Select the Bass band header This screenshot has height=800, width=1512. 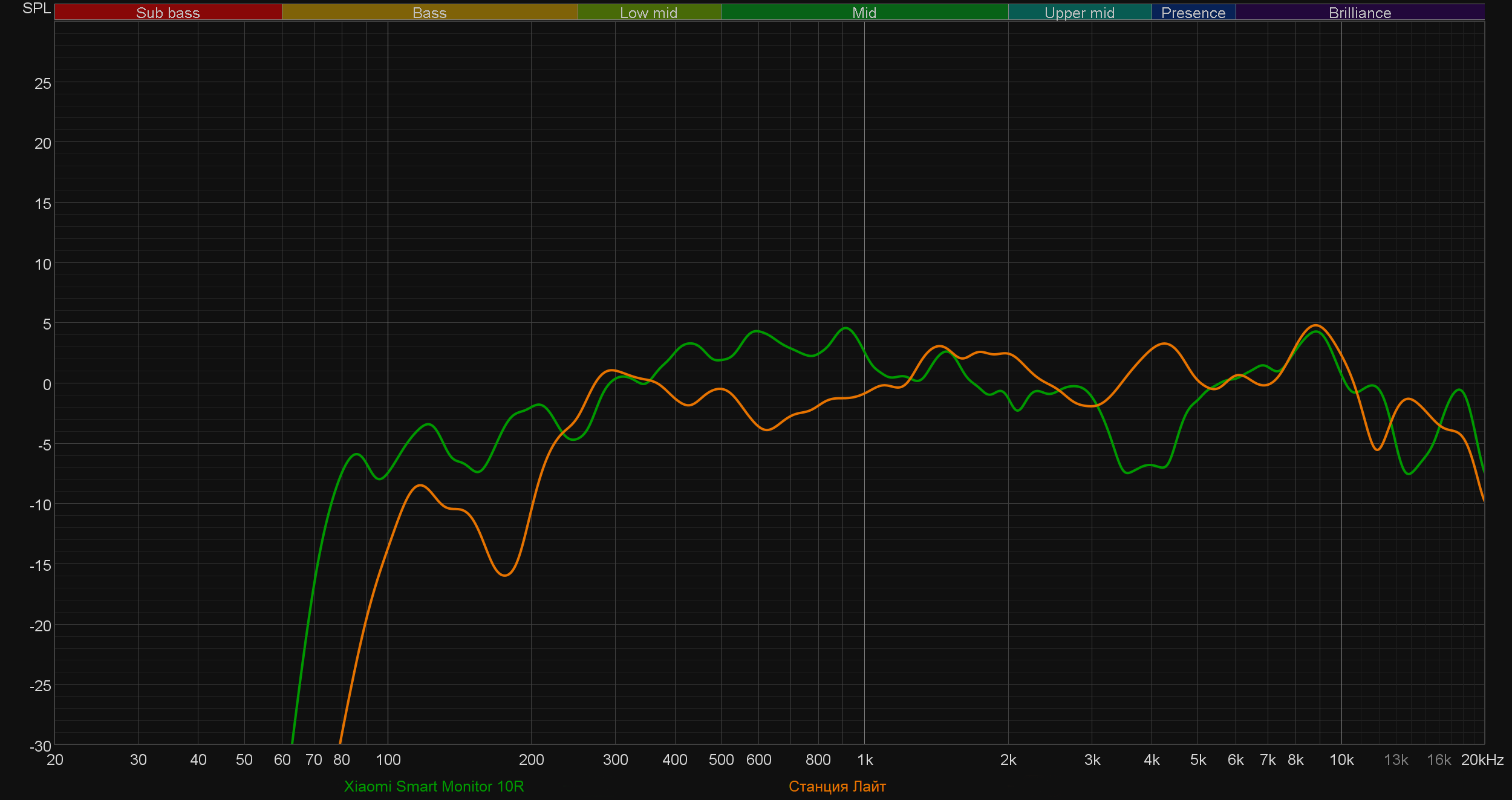click(429, 13)
